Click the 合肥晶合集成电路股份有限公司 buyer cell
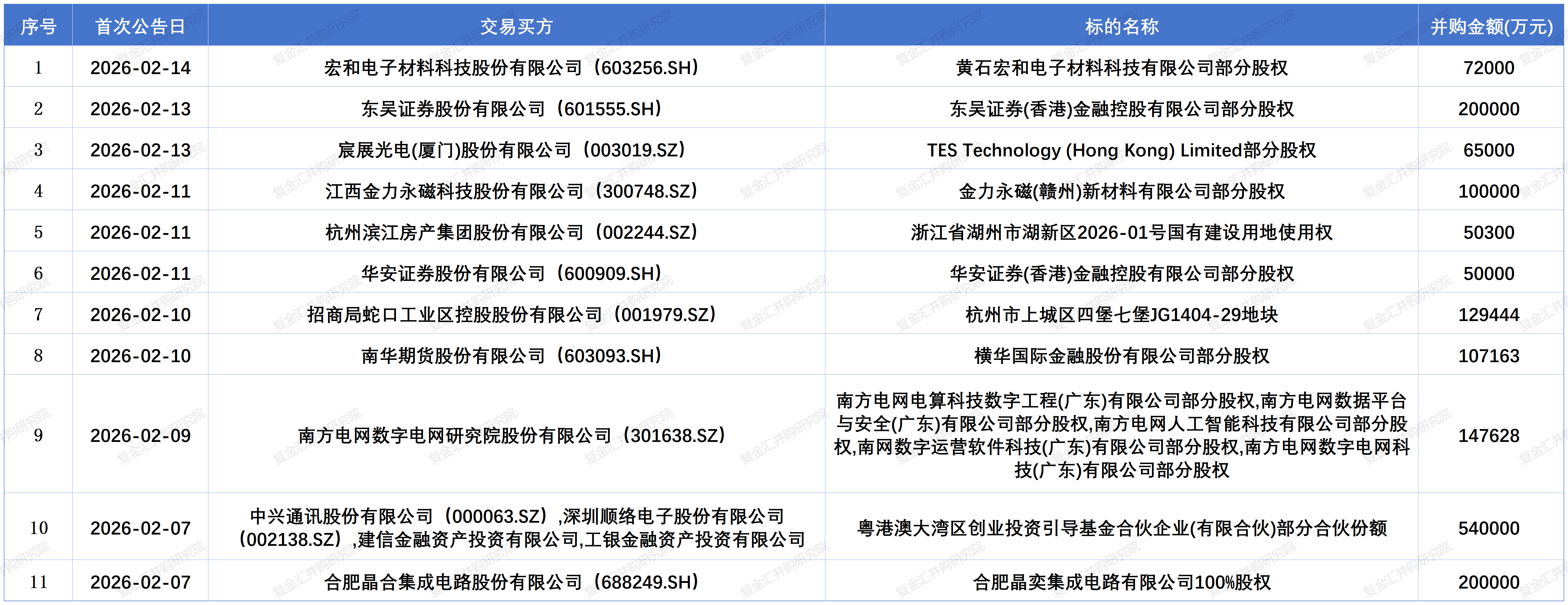Image resolution: width=1568 pixels, height=605 pixels. point(511,582)
